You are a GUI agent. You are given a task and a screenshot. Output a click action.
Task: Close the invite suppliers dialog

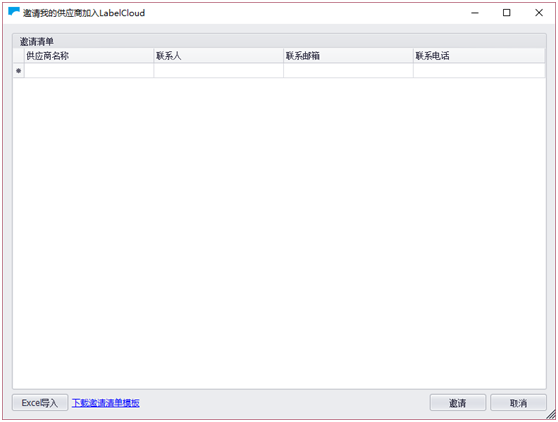pyautogui.click(x=539, y=13)
